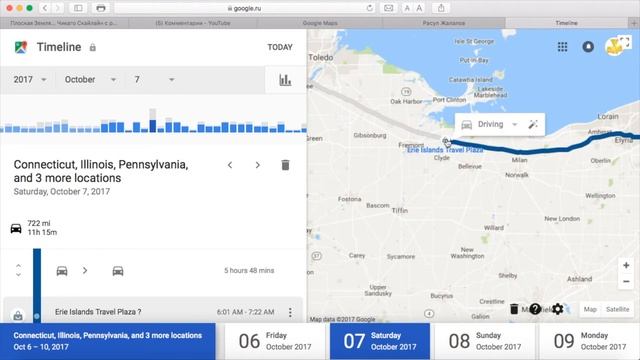Open the bar chart statistics view
Viewport: 640px width, 360px height.
(285, 80)
